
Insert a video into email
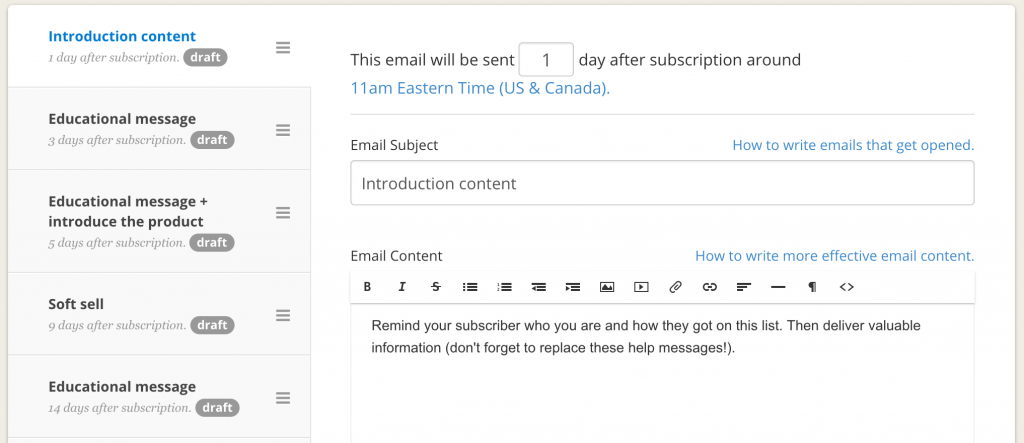641,287
